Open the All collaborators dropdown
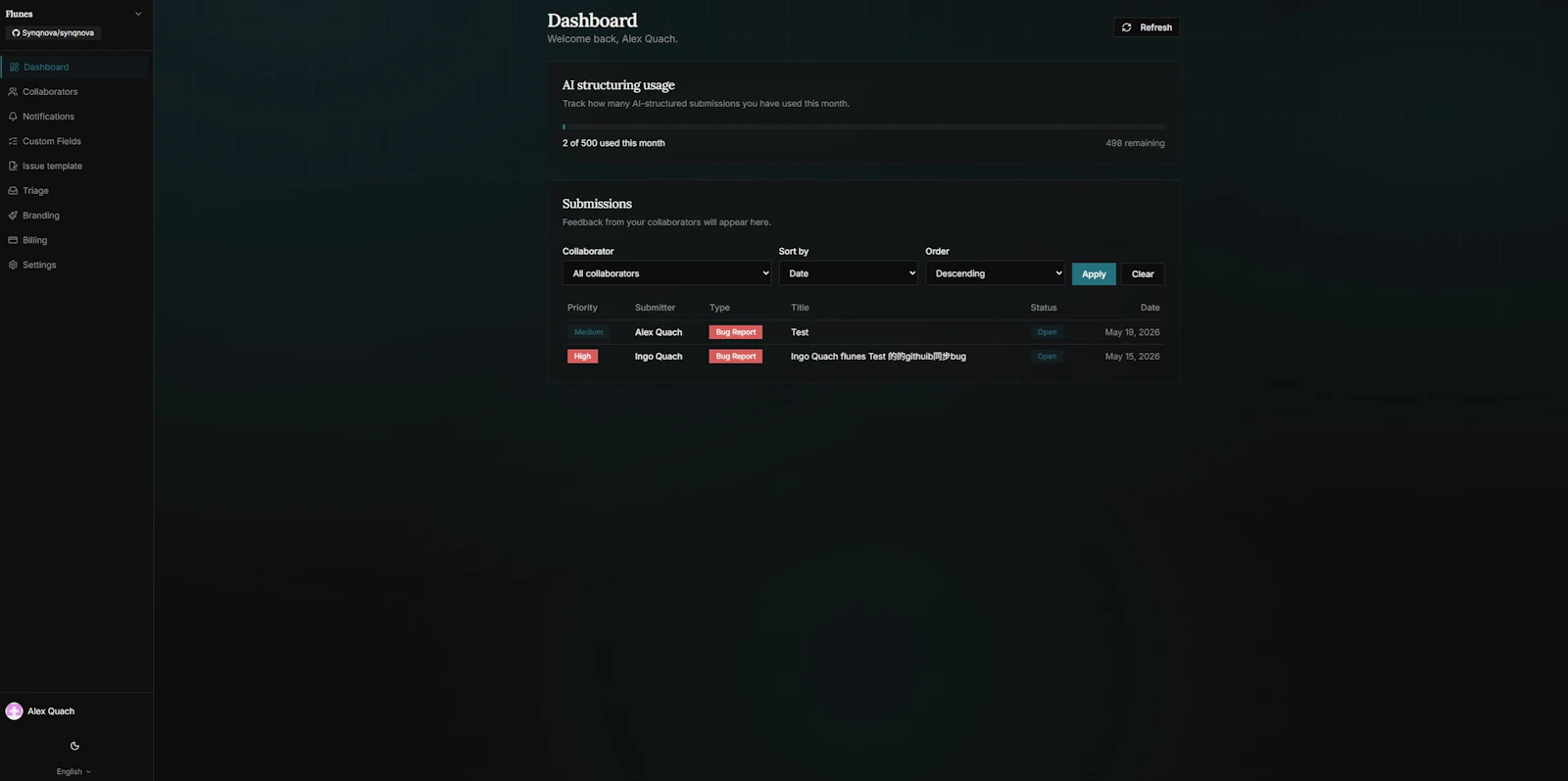The width and height of the screenshot is (1568, 781). click(666, 273)
